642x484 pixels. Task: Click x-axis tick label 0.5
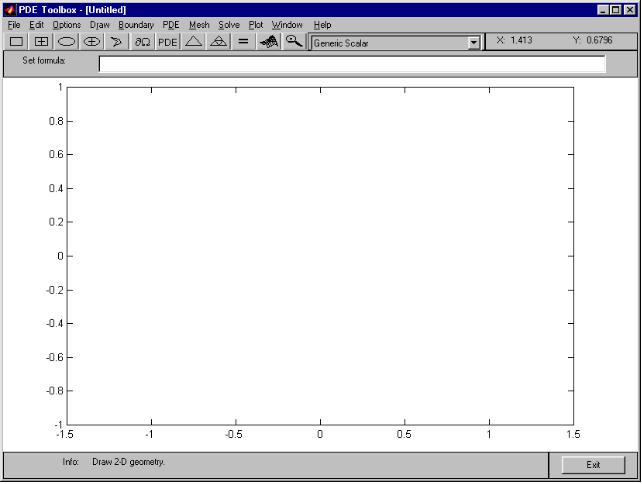404,434
